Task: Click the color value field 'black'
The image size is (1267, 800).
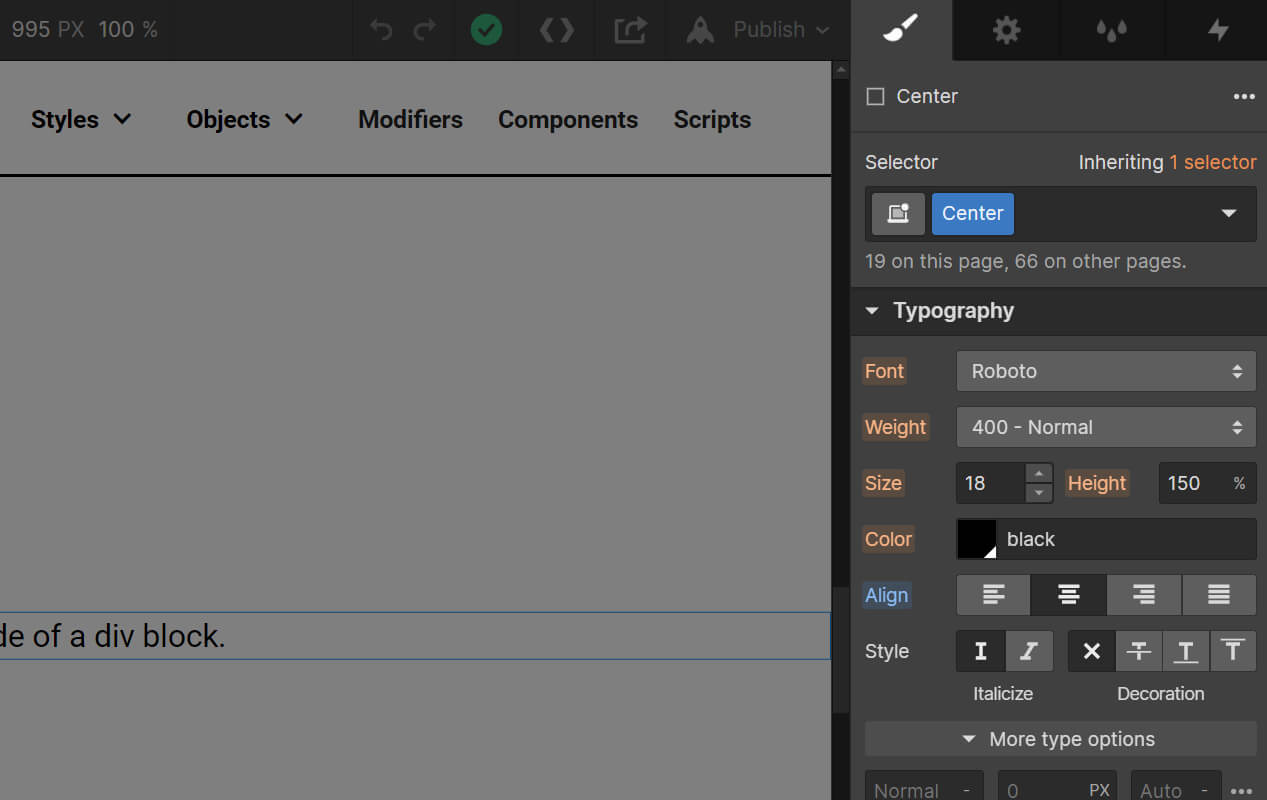Action: [x=1128, y=539]
